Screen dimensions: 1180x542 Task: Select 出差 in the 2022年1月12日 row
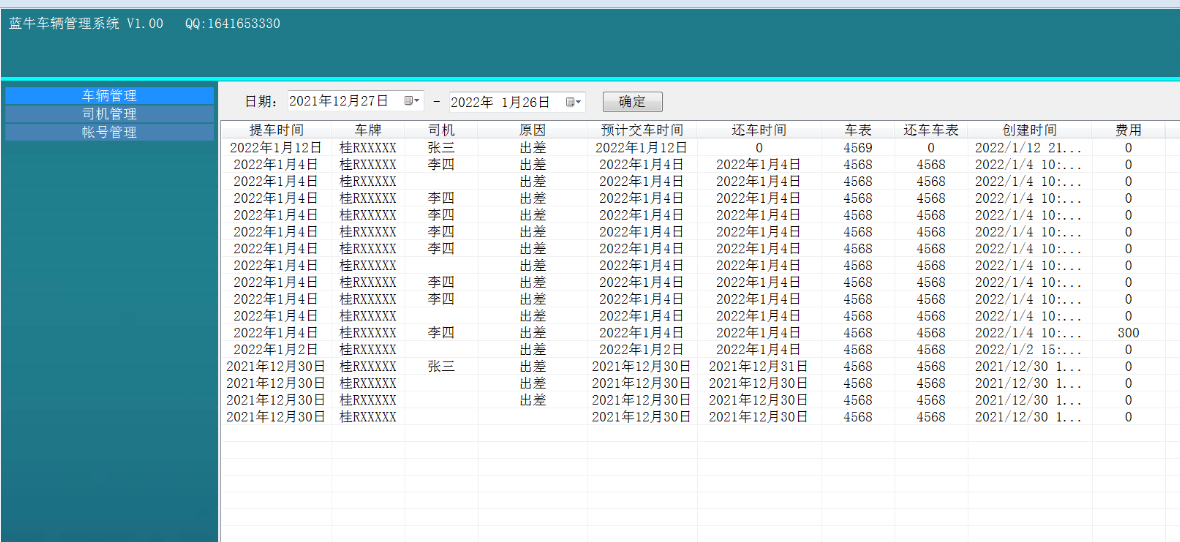[533, 148]
